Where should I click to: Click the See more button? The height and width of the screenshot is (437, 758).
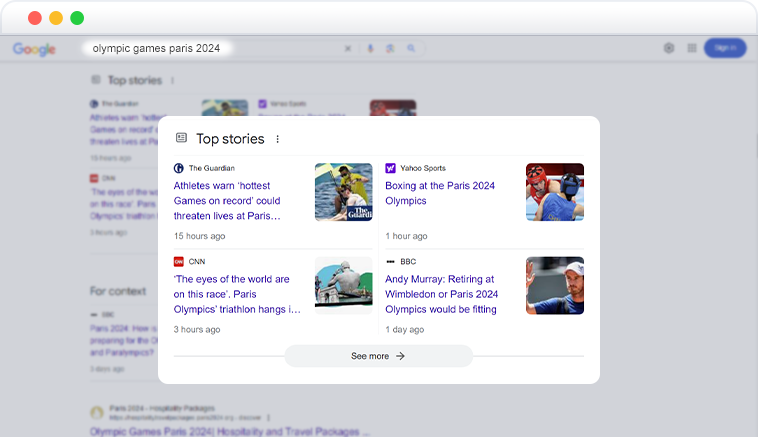click(379, 356)
